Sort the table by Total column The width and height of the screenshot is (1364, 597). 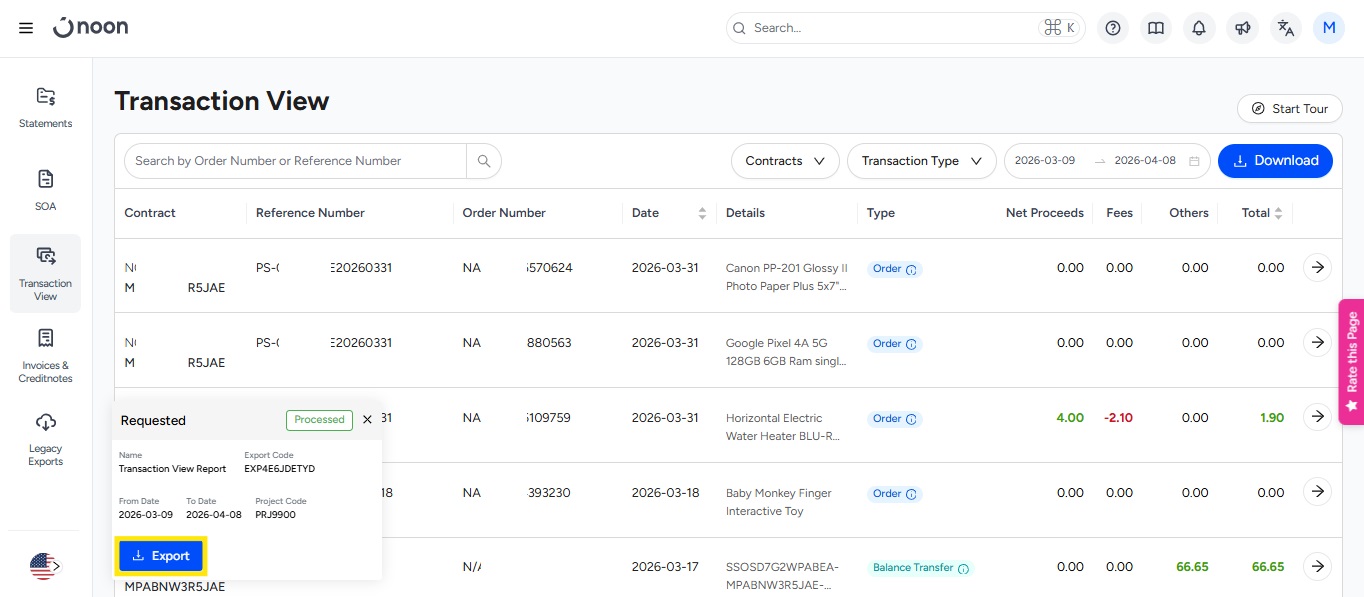point(1277,213)
